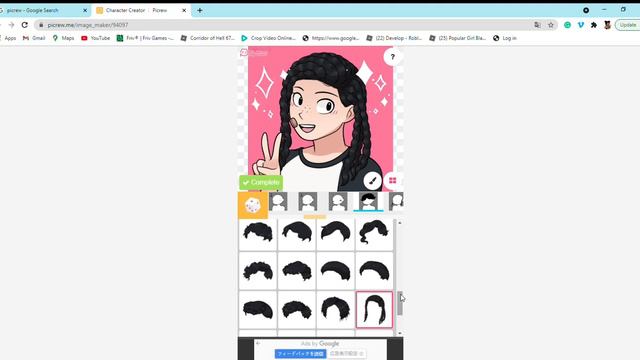Select the hair category tab with black hair
The height and width of the screenshot is (360, 640).
tap(368, 202)
